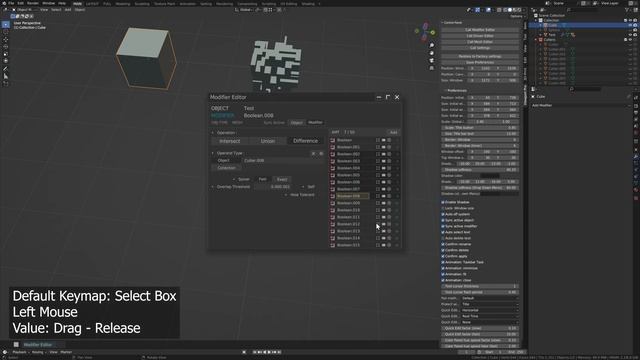Select Boolean.001 in the modifier list
Viewport: 640px width, 360px height.
pyautogui.click(x=348, y=147)
